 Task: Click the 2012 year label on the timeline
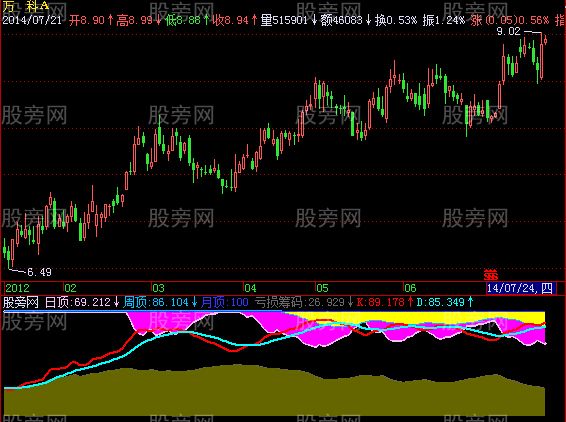coord(17,288)
